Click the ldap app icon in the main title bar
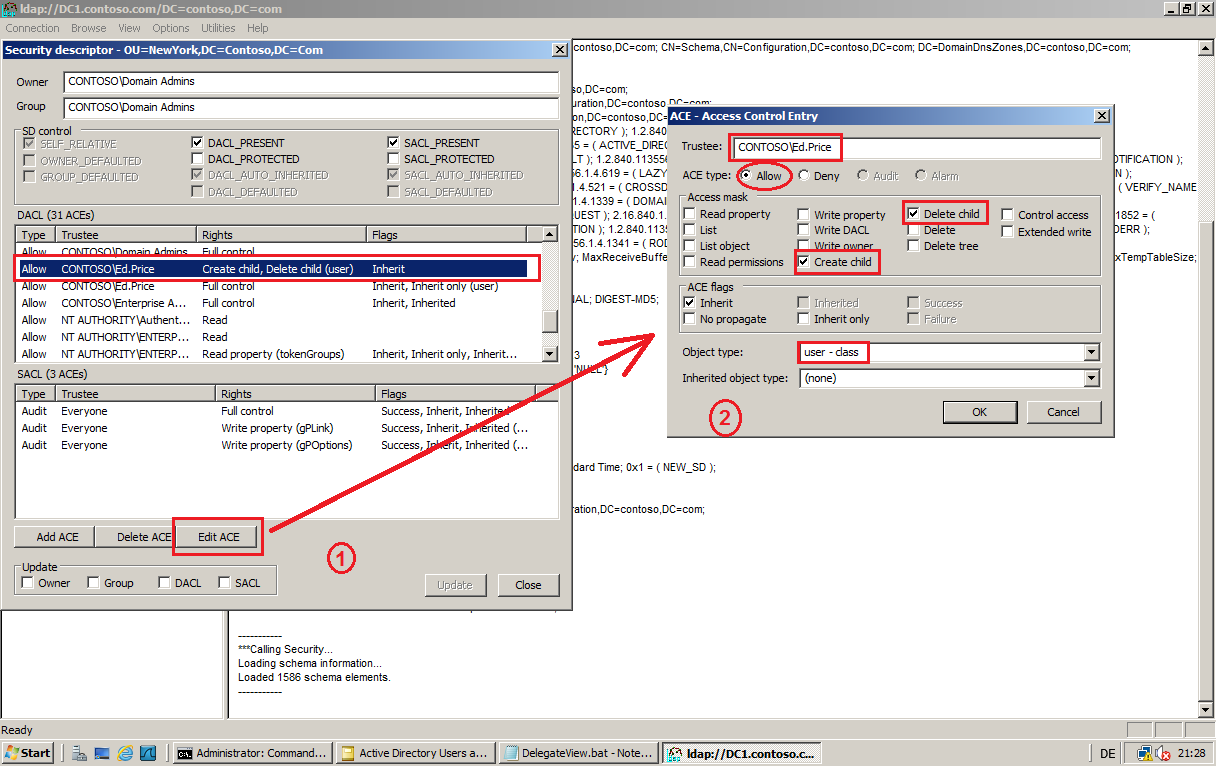The image size is (1216, 766). 9,8
